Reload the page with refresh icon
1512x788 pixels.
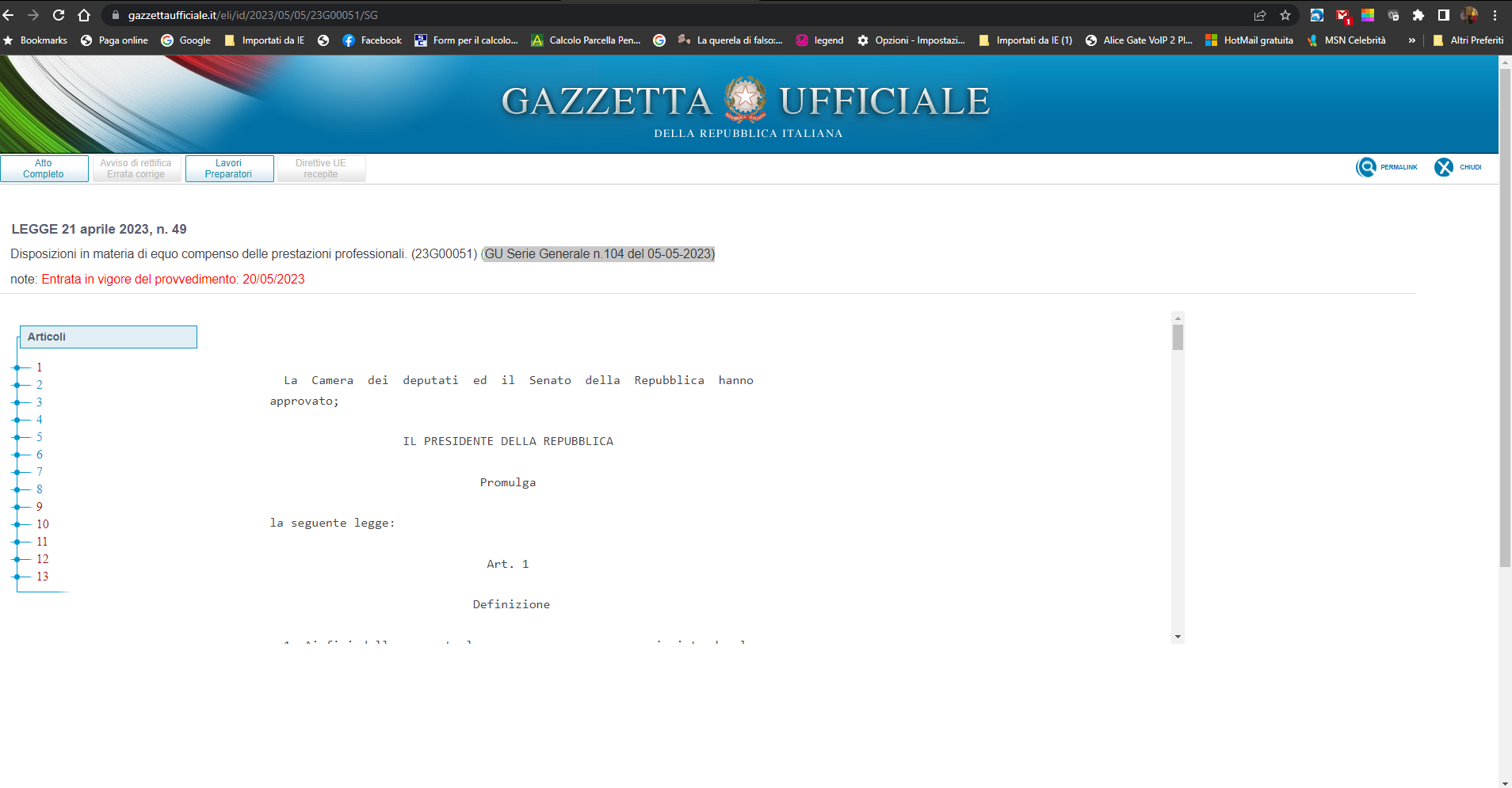[59, 15]
